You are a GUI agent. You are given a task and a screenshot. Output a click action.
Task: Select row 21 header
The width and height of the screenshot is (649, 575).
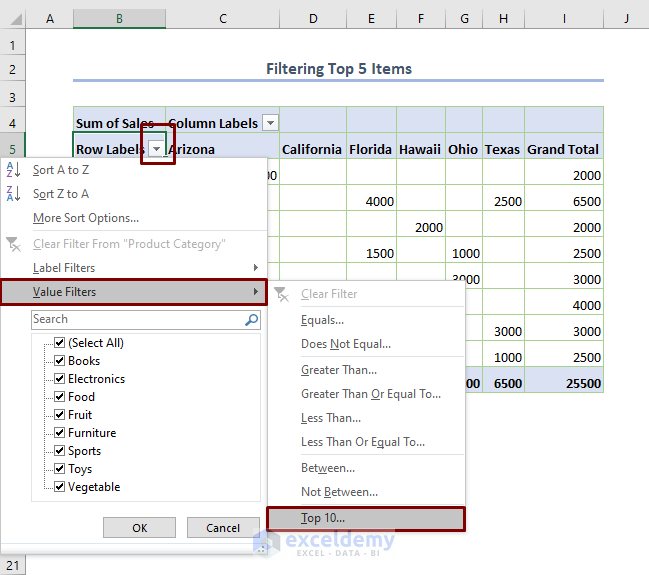tap(12, 565)
